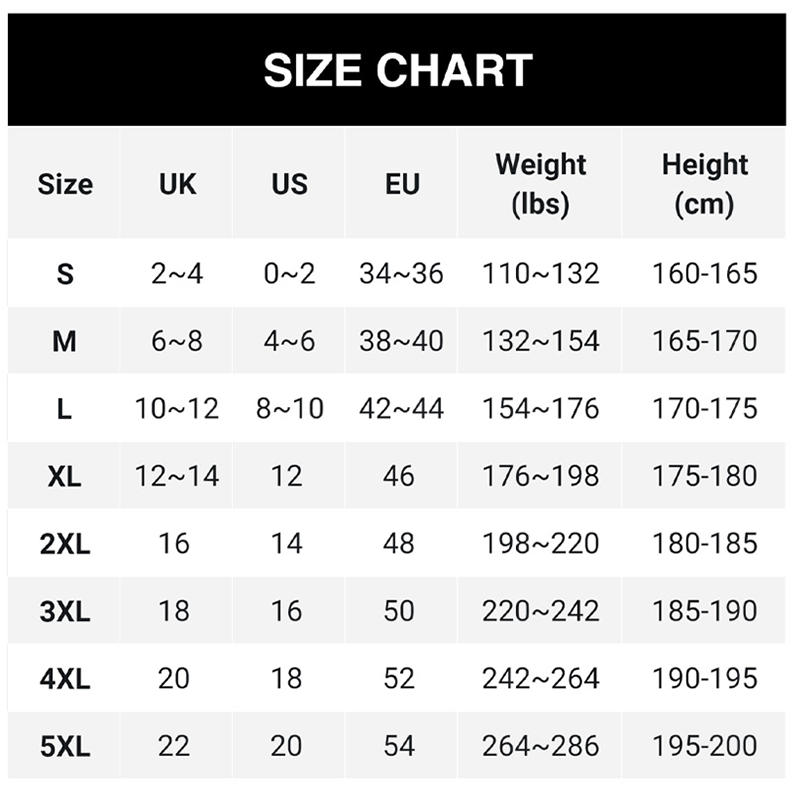Image resolution: width=800 pixels, height=800 pixels.
Task: Click the SIZE CHART title banner
Action: click(x=398, y=71)
